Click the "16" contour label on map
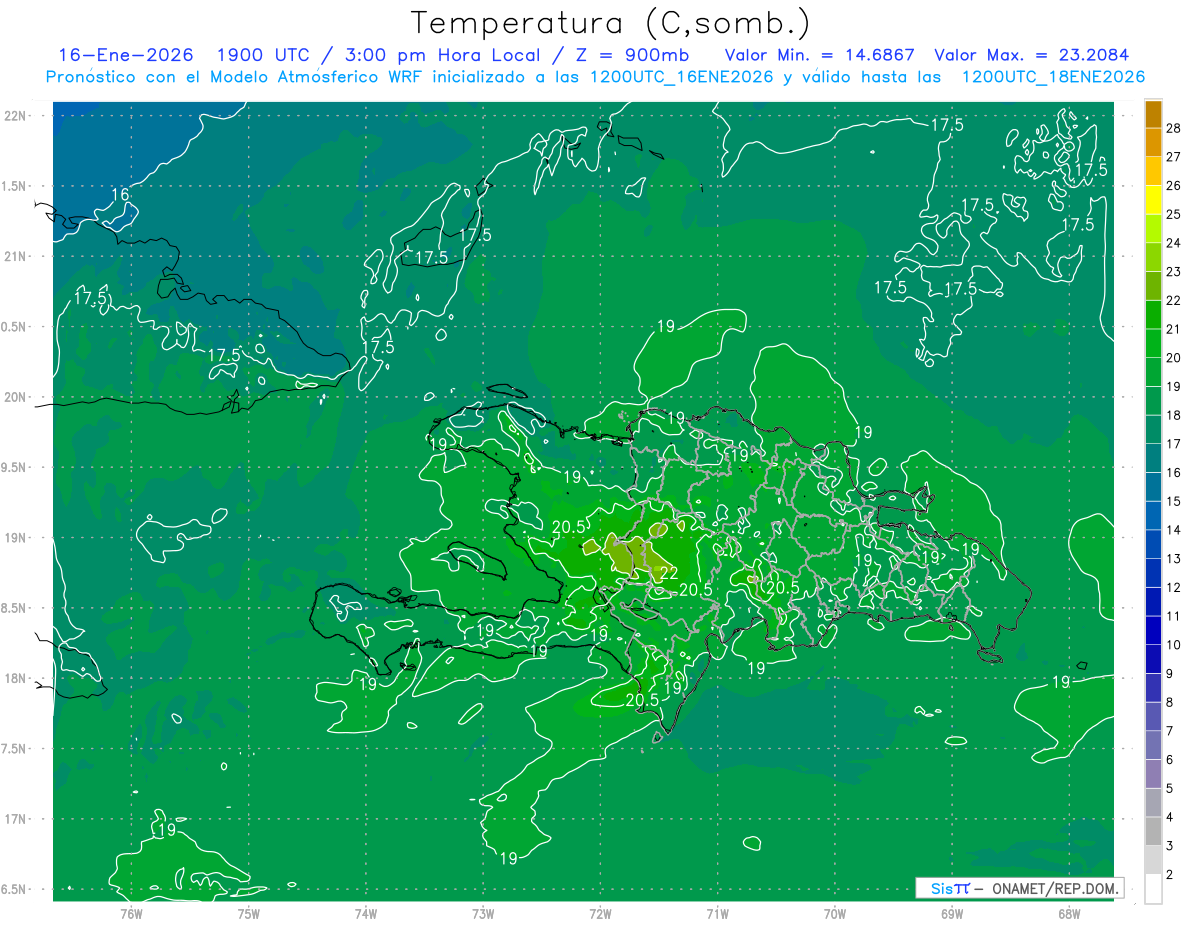The height and width of the screenshot is (927, 1200). pyautogui.click(x=119, y=194)
